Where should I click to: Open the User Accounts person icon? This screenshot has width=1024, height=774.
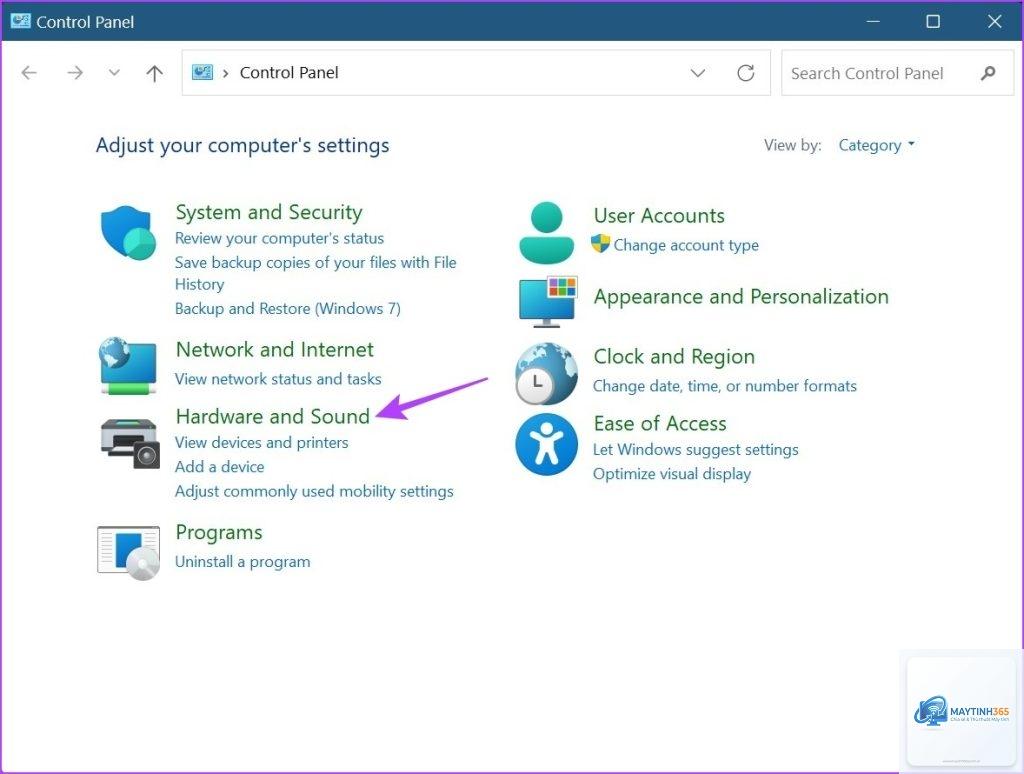tap(547, 233)
